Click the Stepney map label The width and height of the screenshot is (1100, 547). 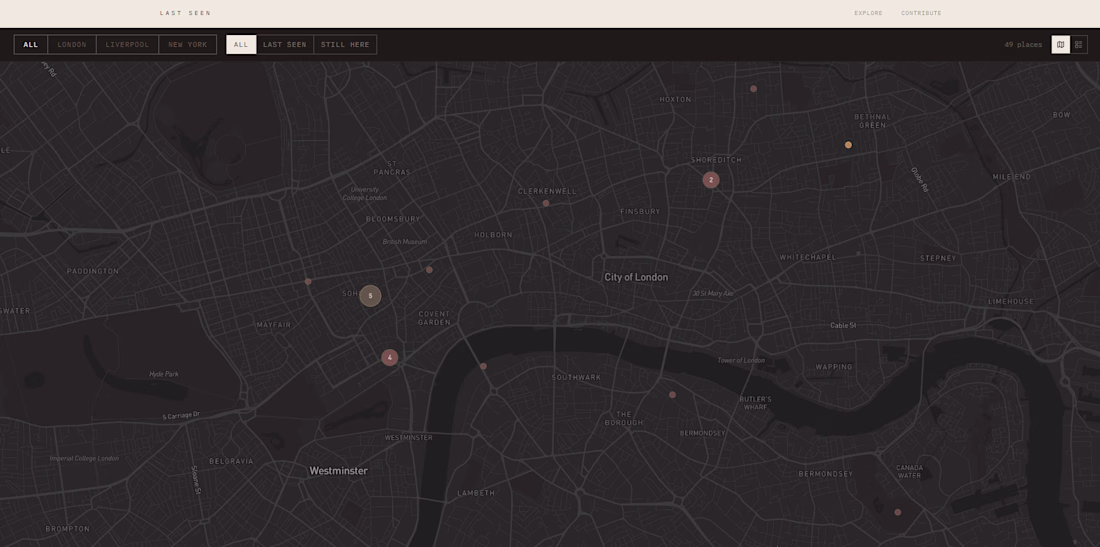[x=938, y=258]
